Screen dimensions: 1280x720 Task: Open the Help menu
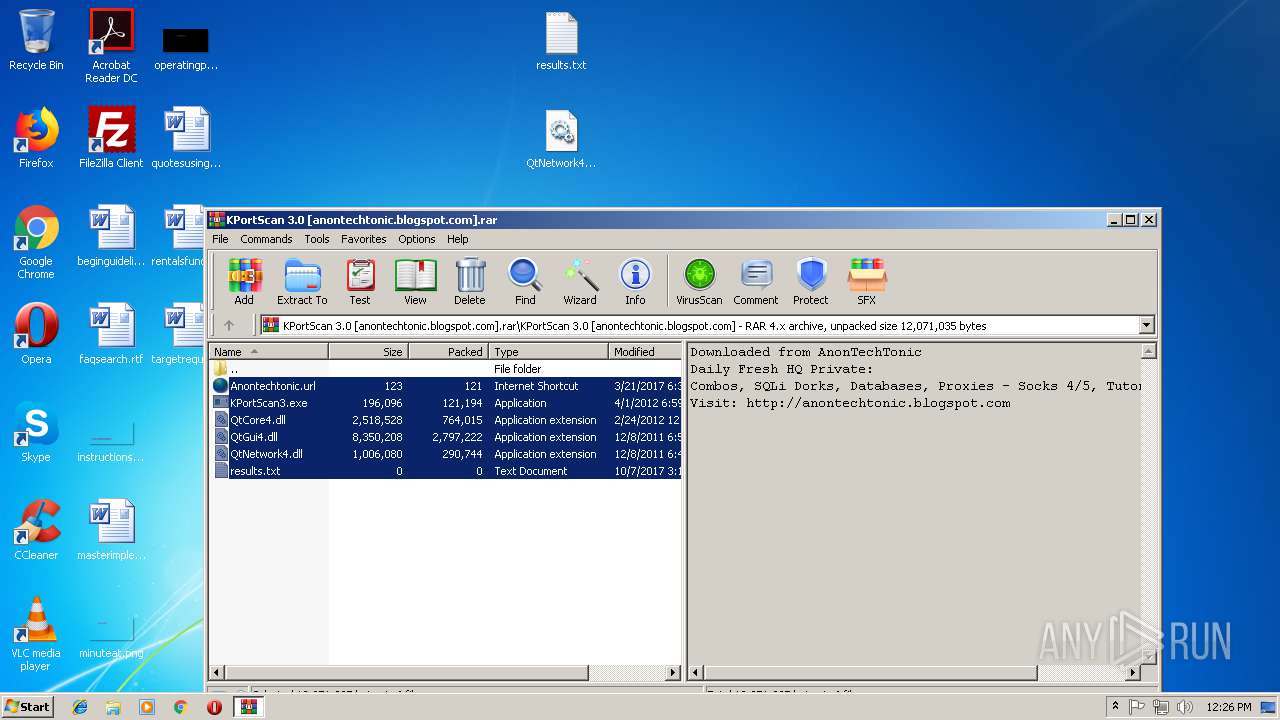click(x=457, y=239)
